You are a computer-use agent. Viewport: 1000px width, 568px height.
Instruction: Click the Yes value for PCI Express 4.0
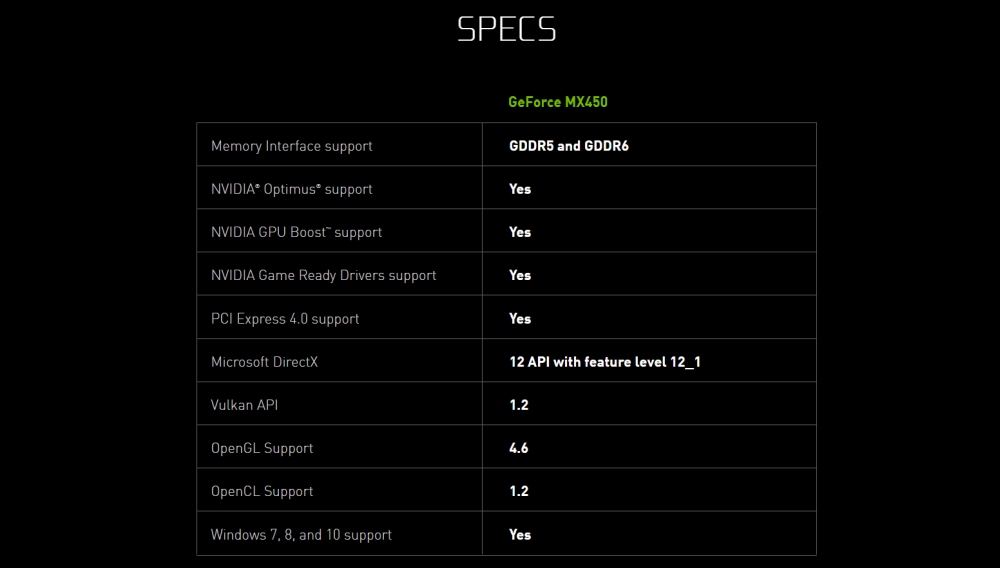pyautogui.click(x=520, y=319)
